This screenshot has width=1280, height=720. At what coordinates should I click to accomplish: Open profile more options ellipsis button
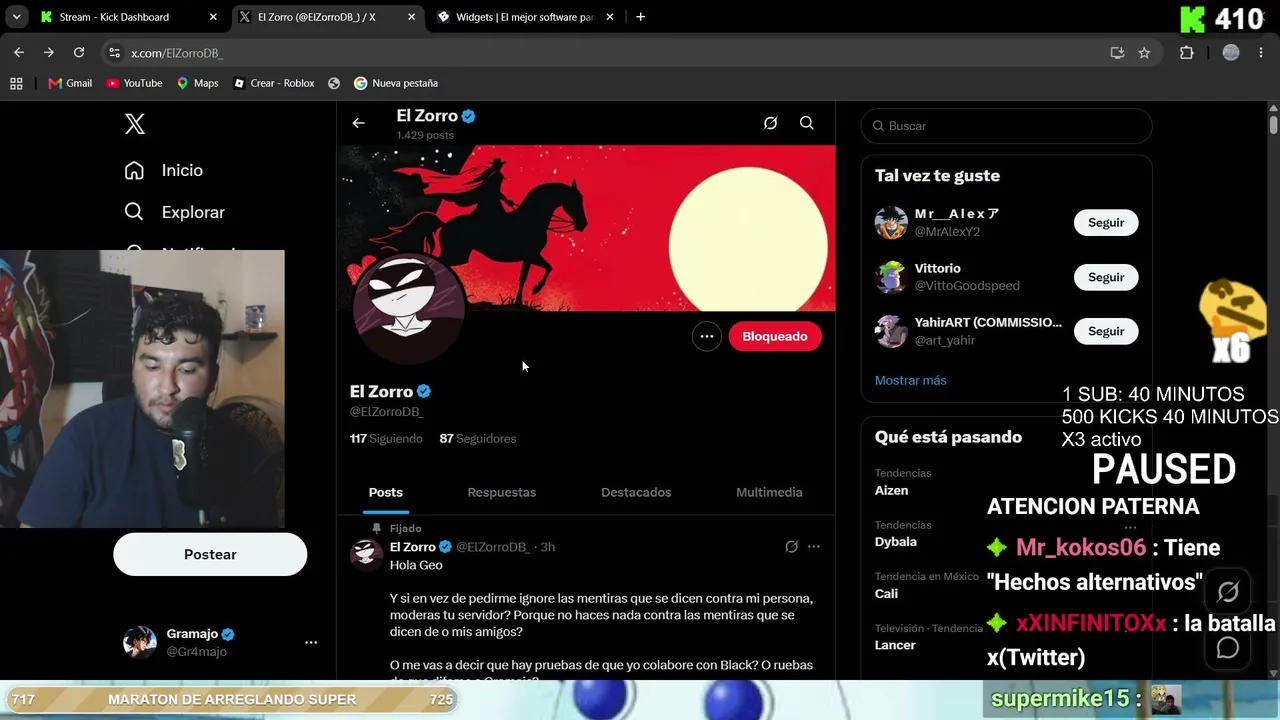[x=707, y=336]
